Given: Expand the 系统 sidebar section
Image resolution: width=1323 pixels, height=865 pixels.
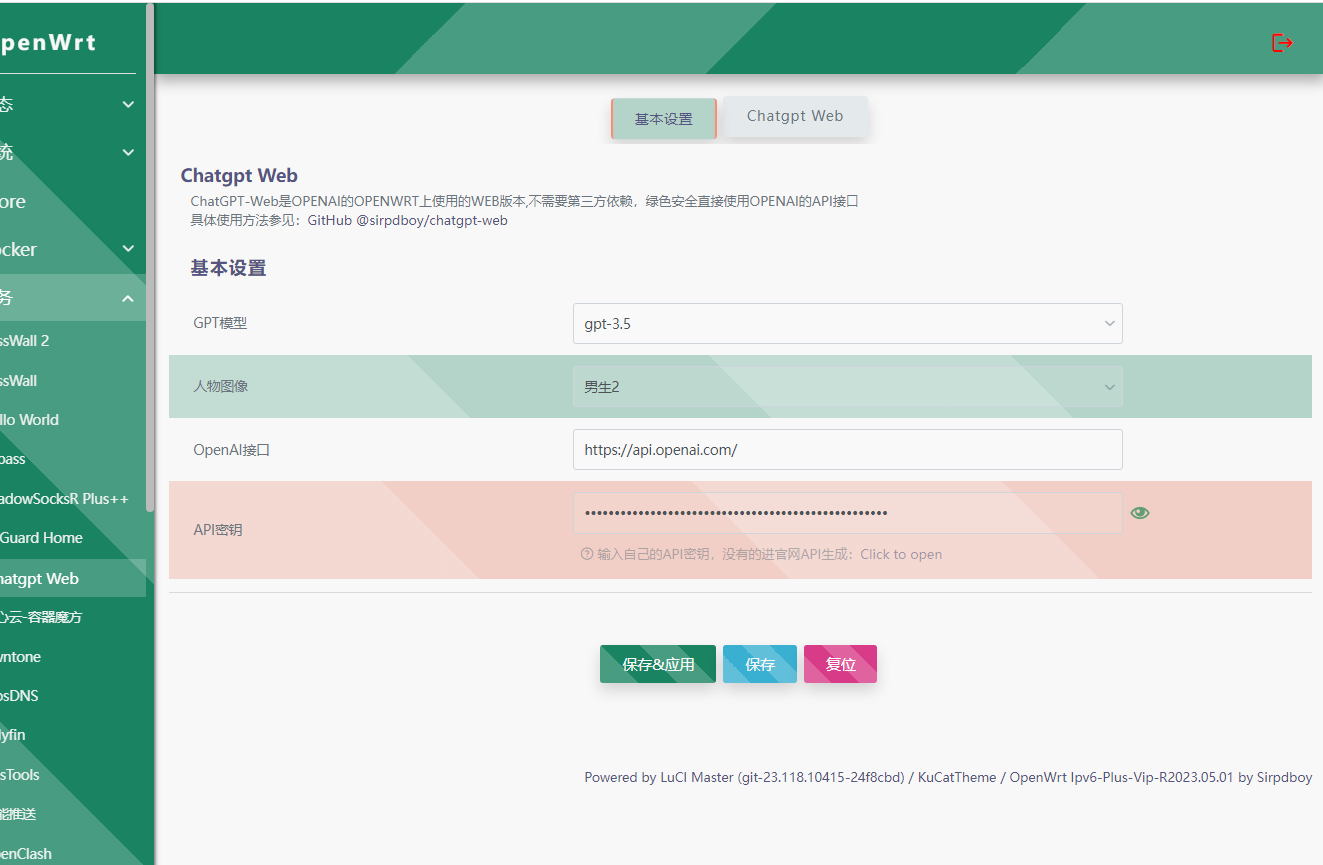Looking at the screenshot, I should pyautogui.click(x=73, y=153).
